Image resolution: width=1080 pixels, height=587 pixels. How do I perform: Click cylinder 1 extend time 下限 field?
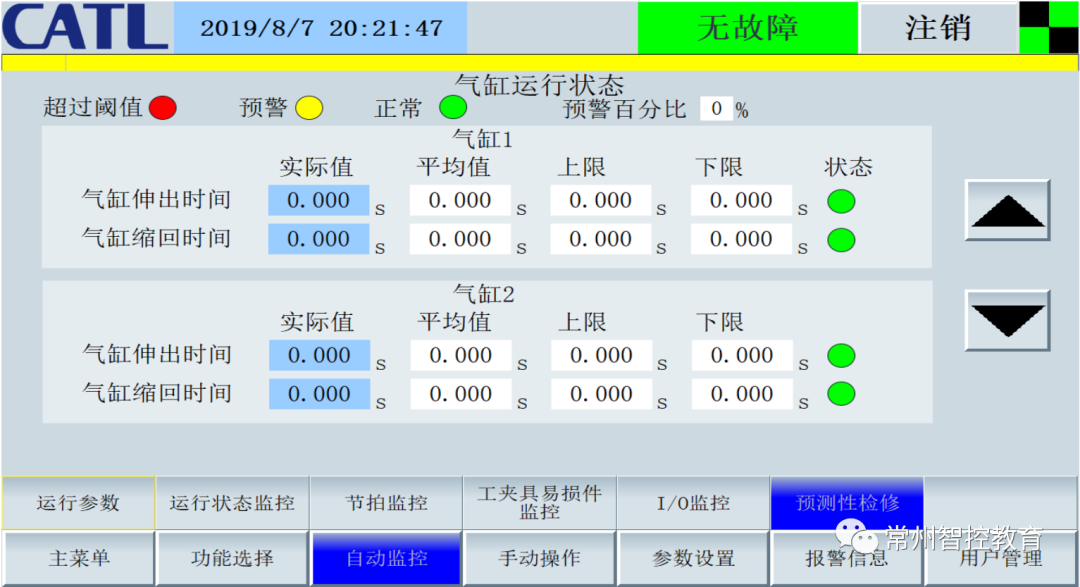[741, 200]
